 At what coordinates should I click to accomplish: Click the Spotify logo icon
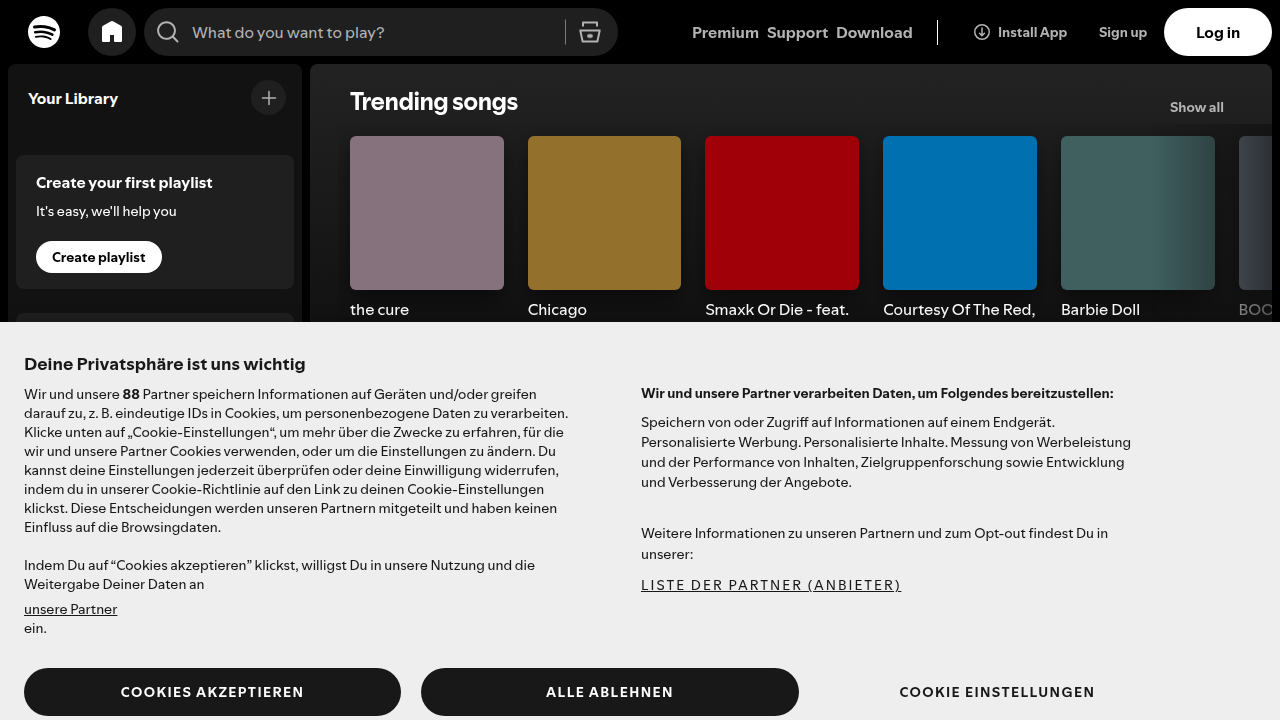44,32
